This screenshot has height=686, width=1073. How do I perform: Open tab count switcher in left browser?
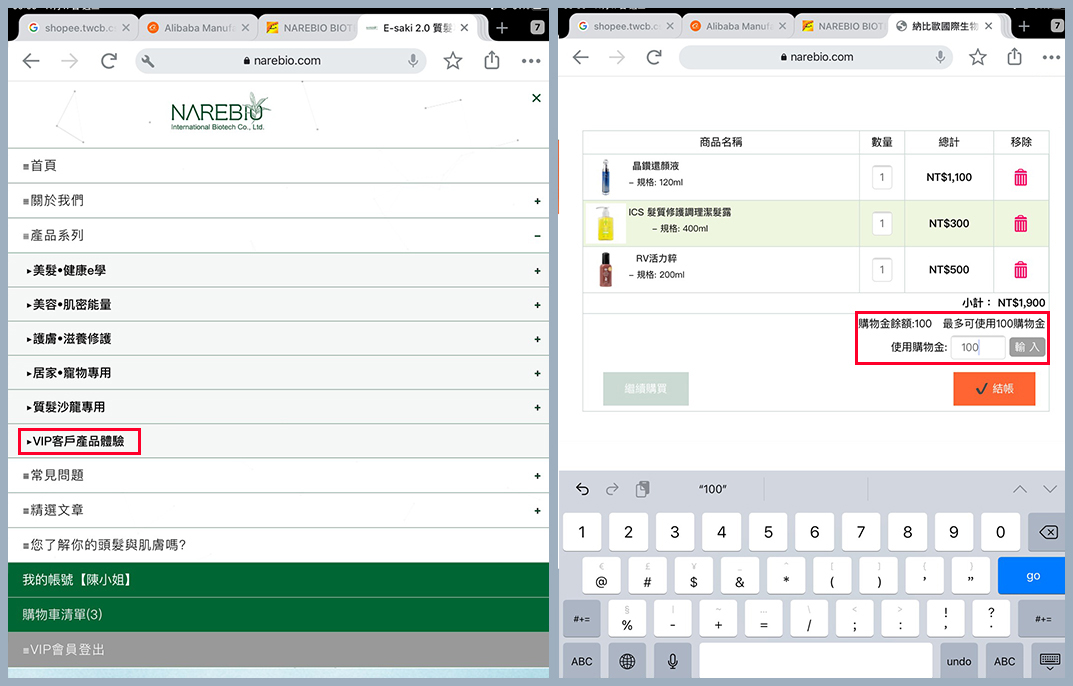pos(537,27)
